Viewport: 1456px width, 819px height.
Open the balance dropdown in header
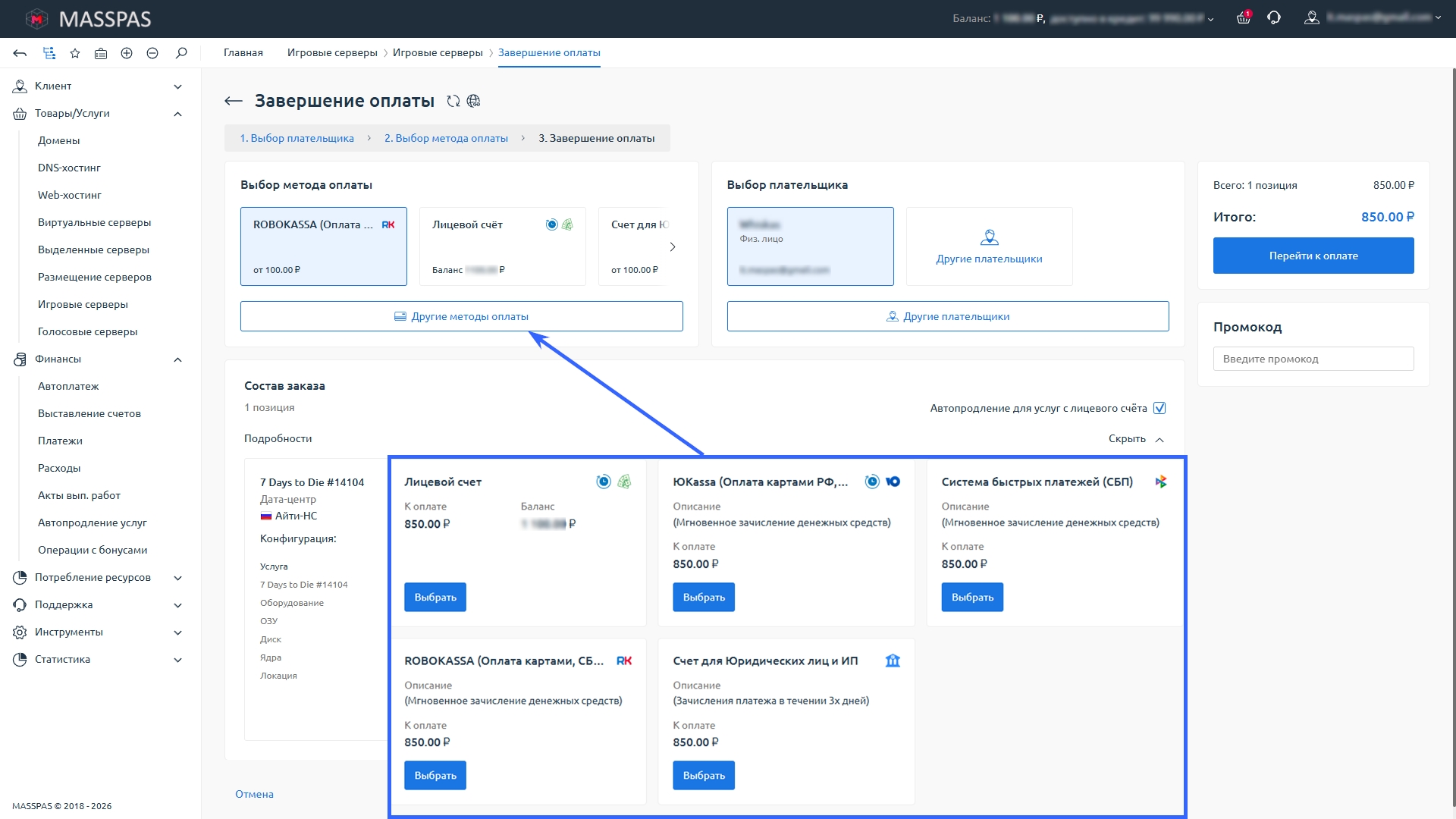pyautogui.click(x=1210, y=19)
